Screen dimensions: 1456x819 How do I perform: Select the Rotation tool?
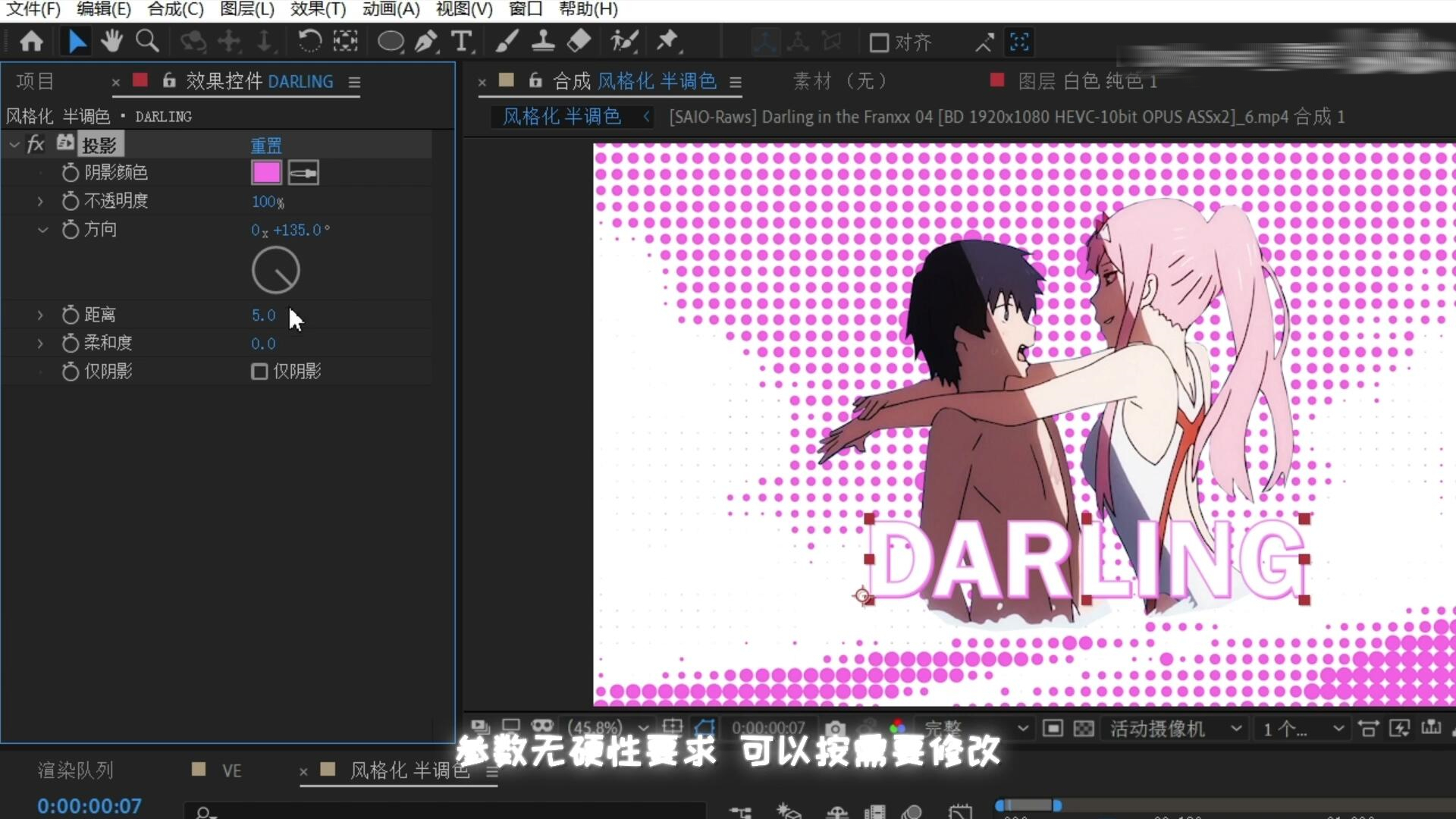pos(309,41)
